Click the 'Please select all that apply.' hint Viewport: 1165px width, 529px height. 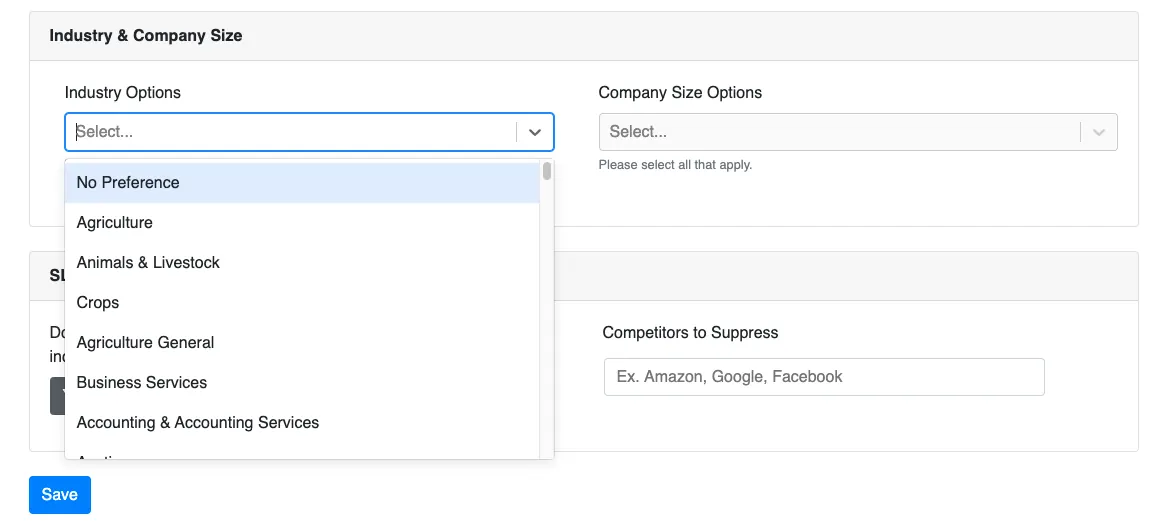[675, 165]
